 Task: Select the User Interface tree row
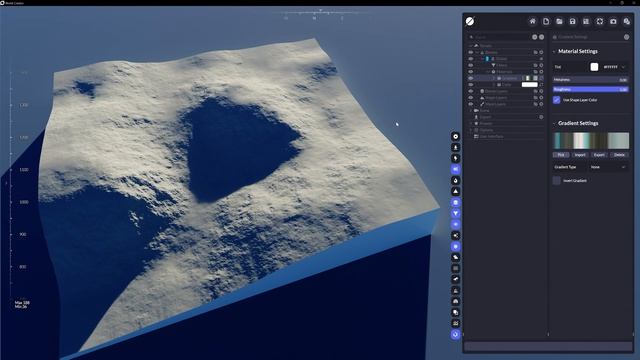click(x=506, y=136)
